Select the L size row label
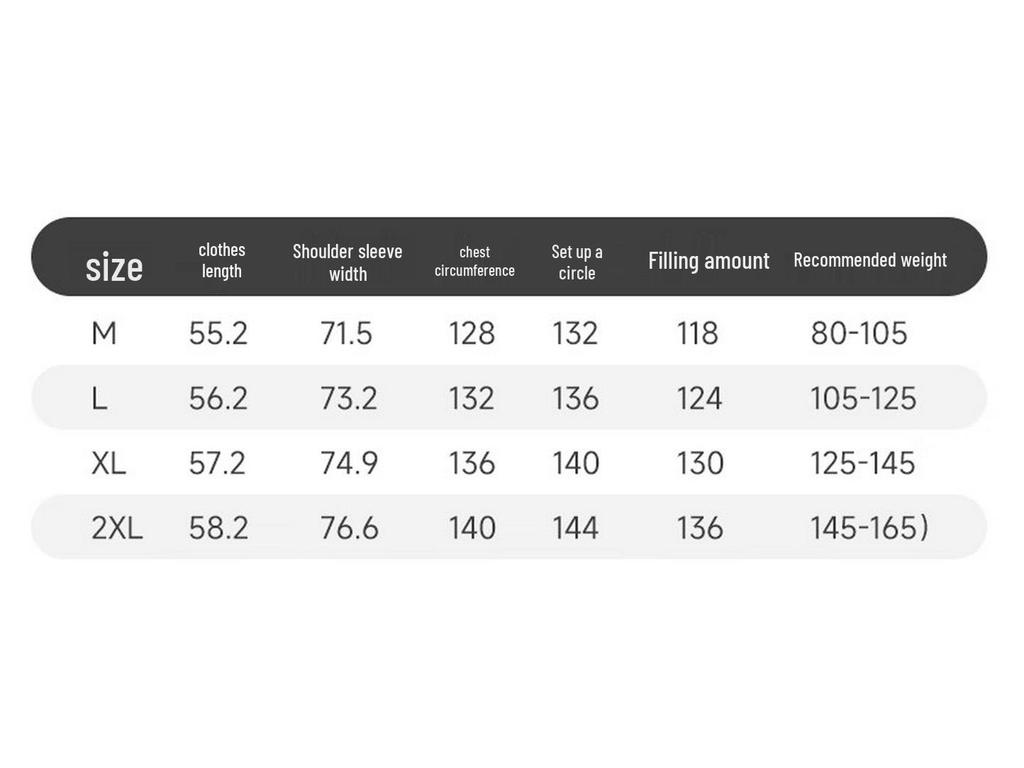Viewport: 1024px width, 768px height. (x=99, y=399)
